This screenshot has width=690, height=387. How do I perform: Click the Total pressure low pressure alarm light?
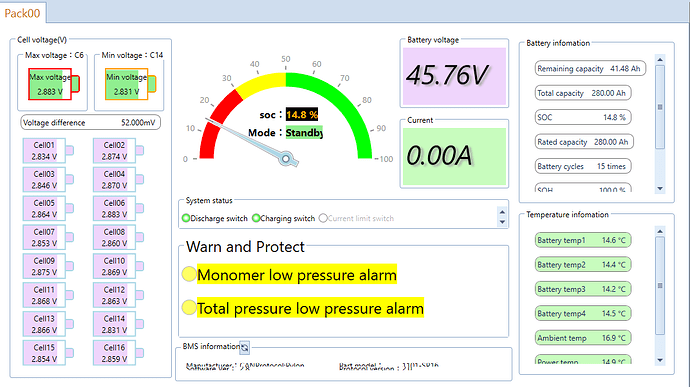click(189, 307)
